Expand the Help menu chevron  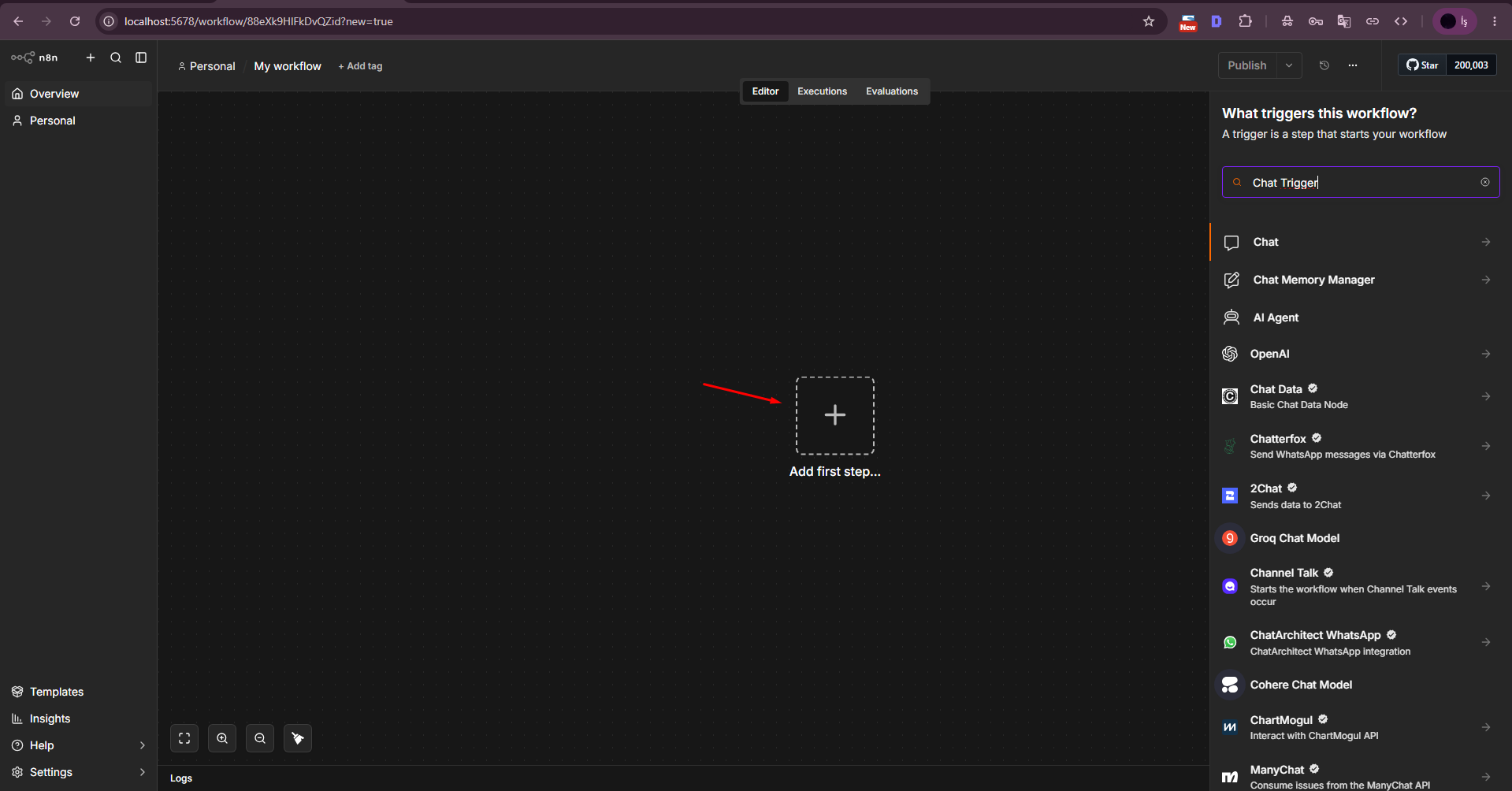[x=142, y=745]
